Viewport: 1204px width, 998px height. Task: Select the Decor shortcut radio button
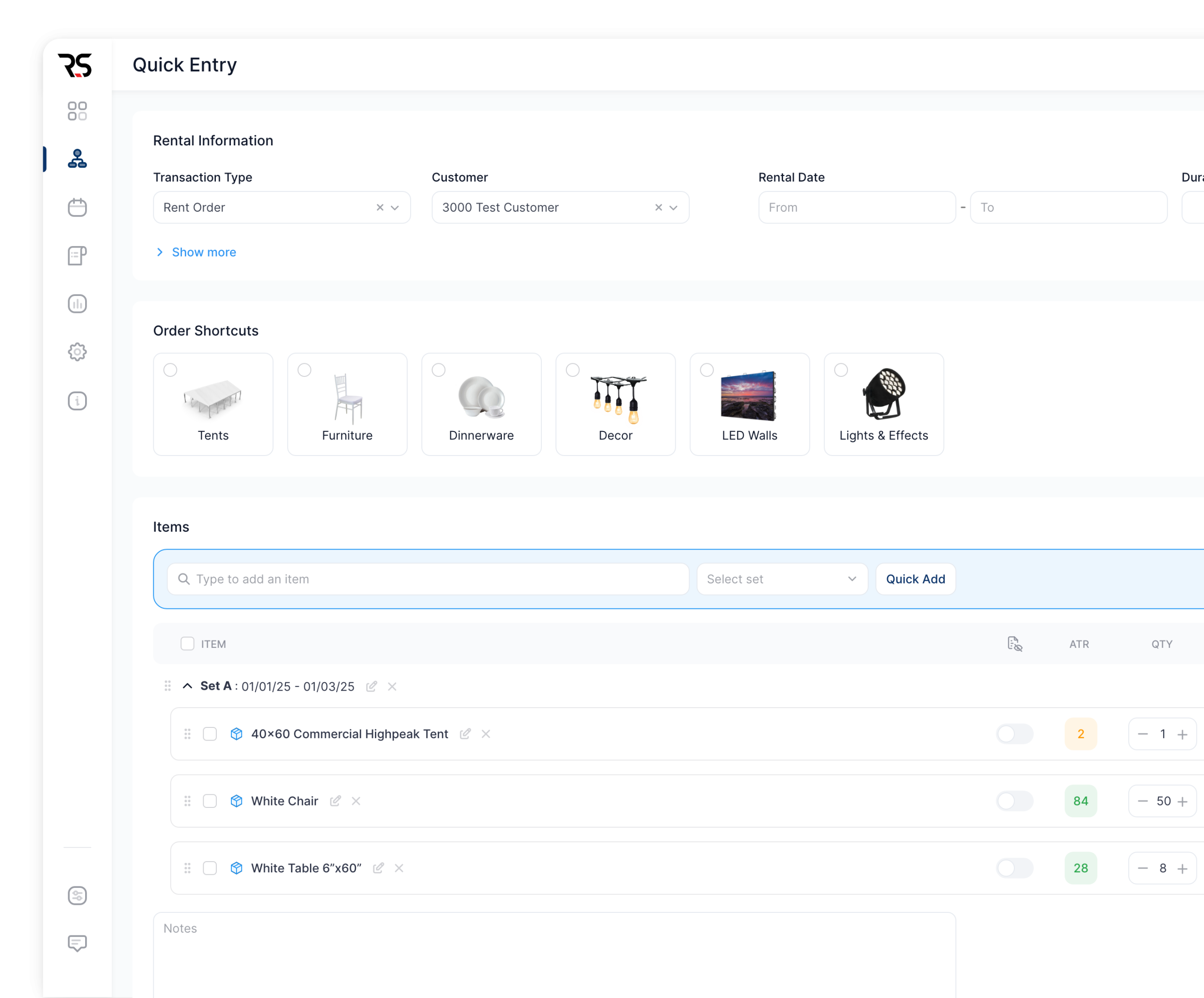coord(573,370)
